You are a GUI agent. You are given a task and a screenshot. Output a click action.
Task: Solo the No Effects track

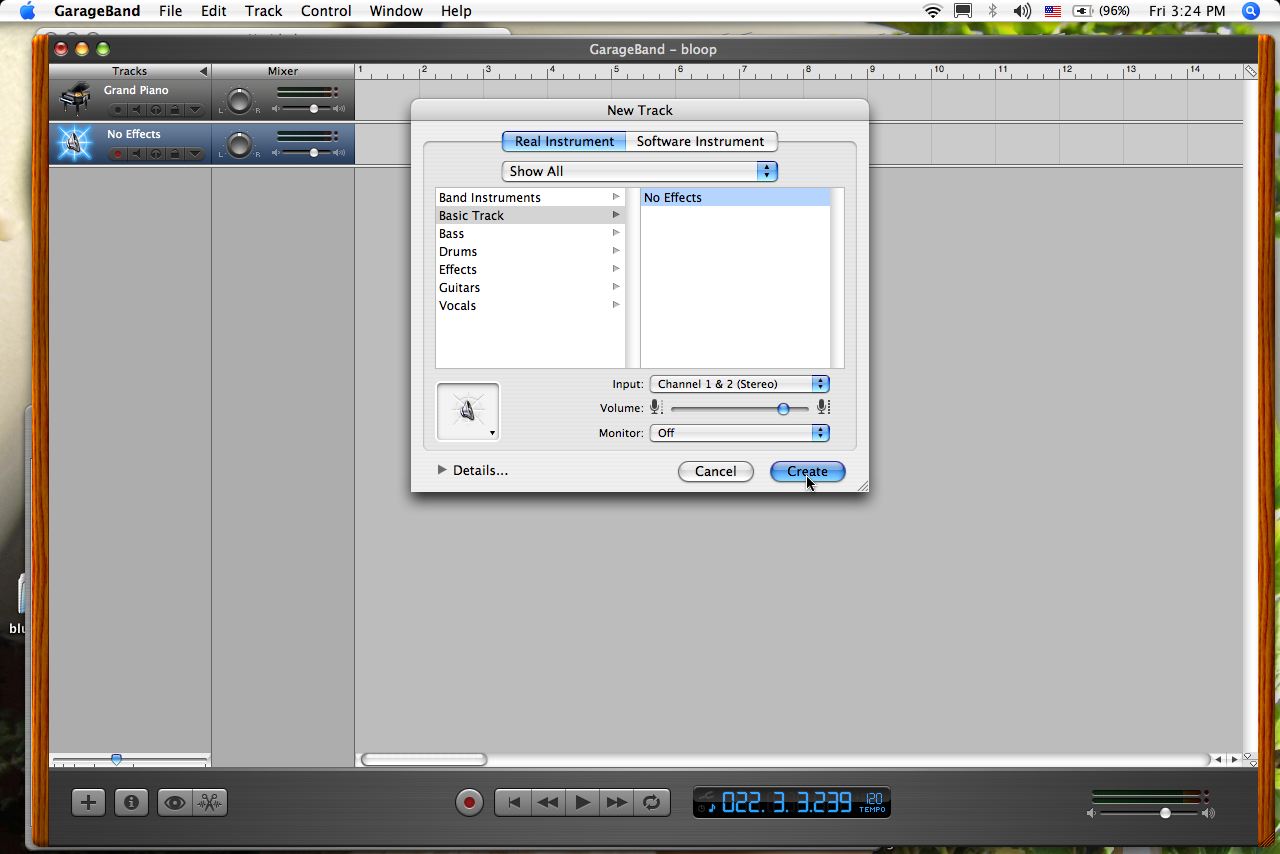[x=156, y=154]
